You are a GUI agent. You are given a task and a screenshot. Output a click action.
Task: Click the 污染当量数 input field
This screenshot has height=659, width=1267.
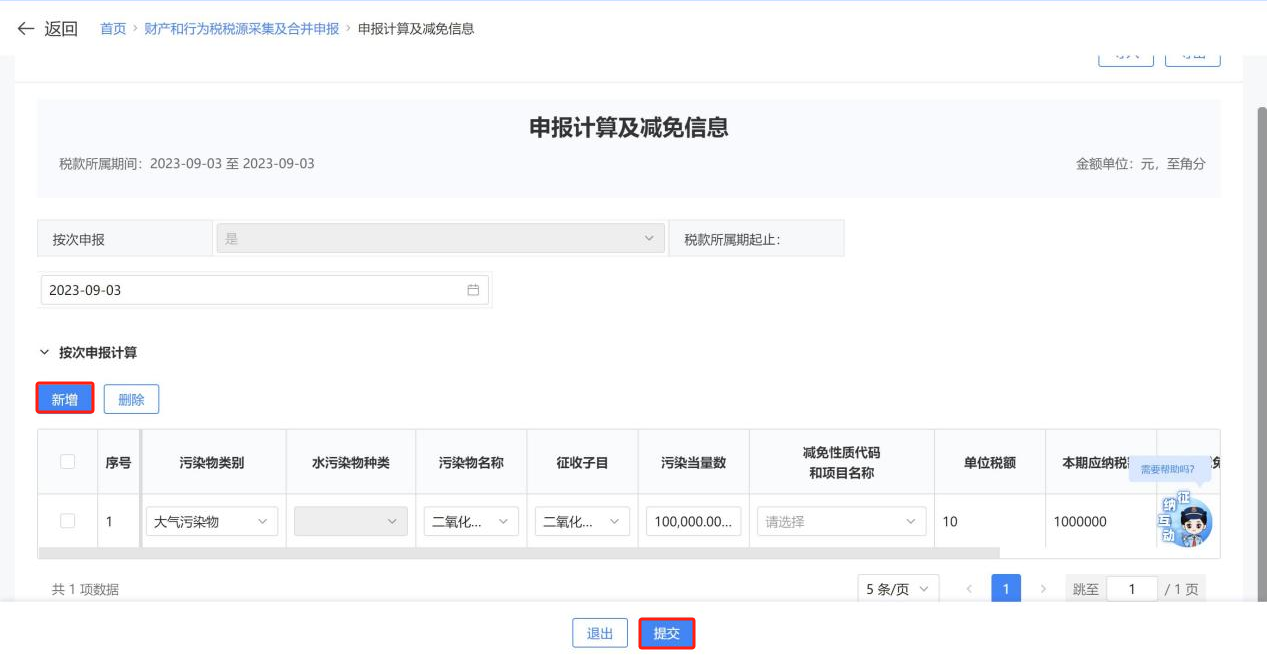tap(693, 521)
